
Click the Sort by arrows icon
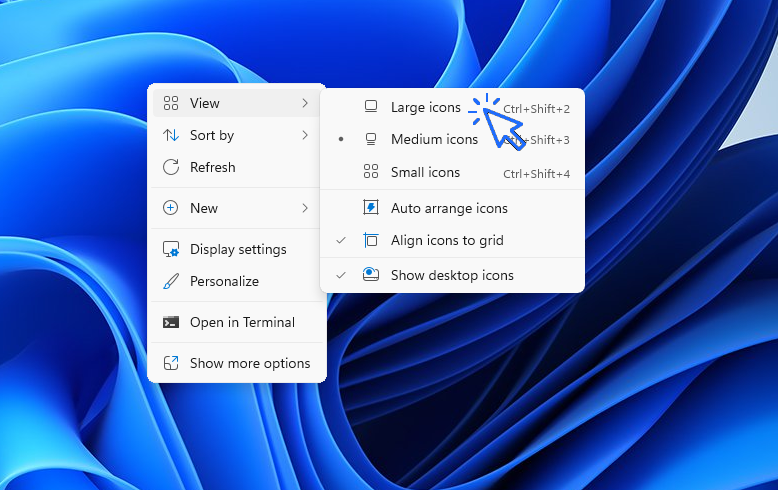point(171,135)
